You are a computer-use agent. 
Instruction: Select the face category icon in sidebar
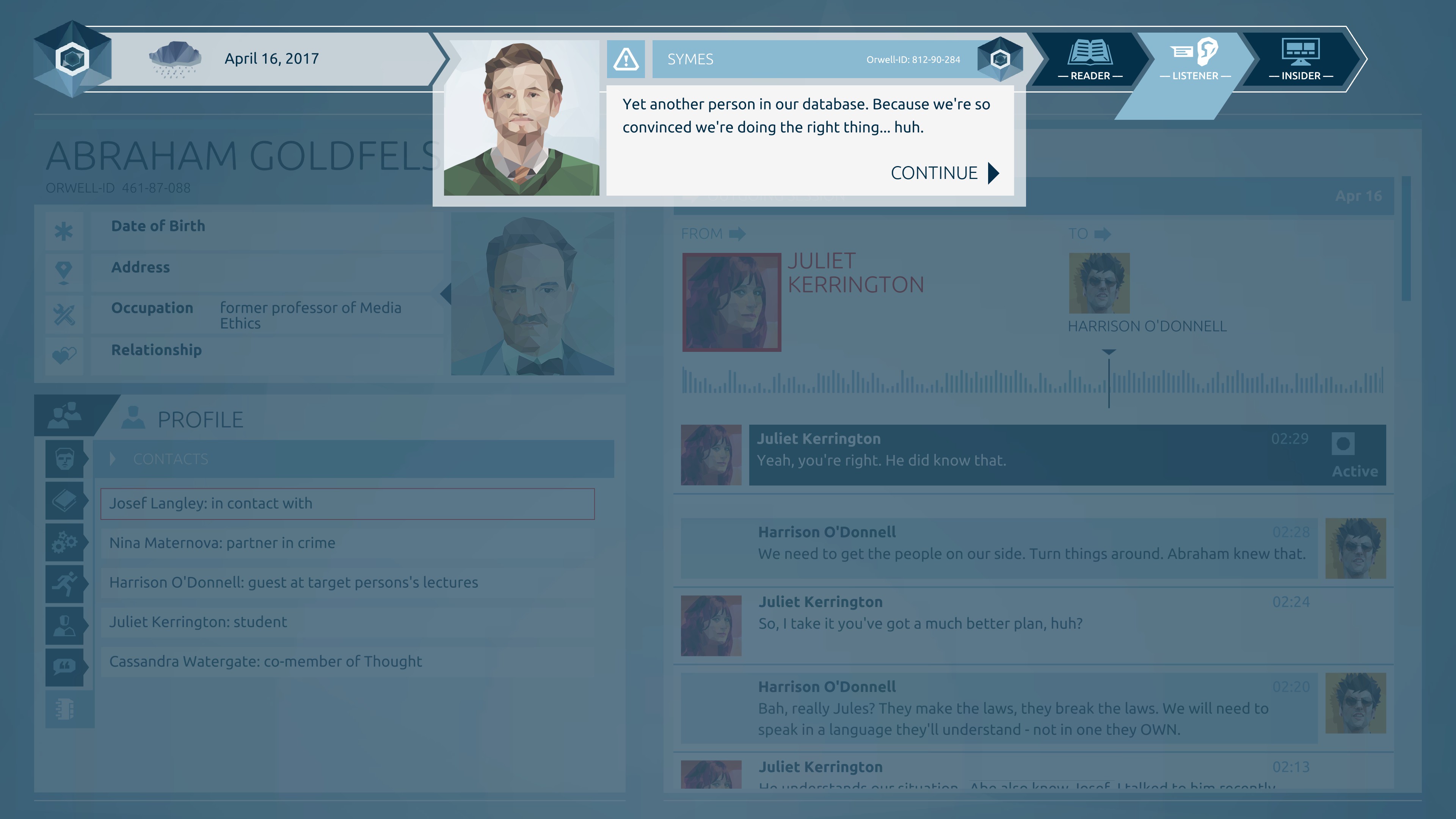(x=65, y=459)
